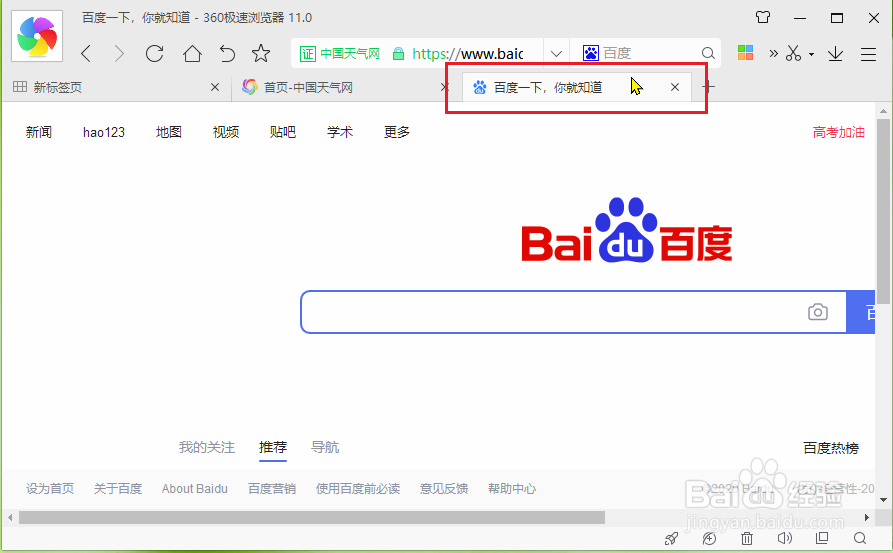The image size is (893, 553).
Task: Click the circular clock-plus icon in status bar
Action: 709,538
